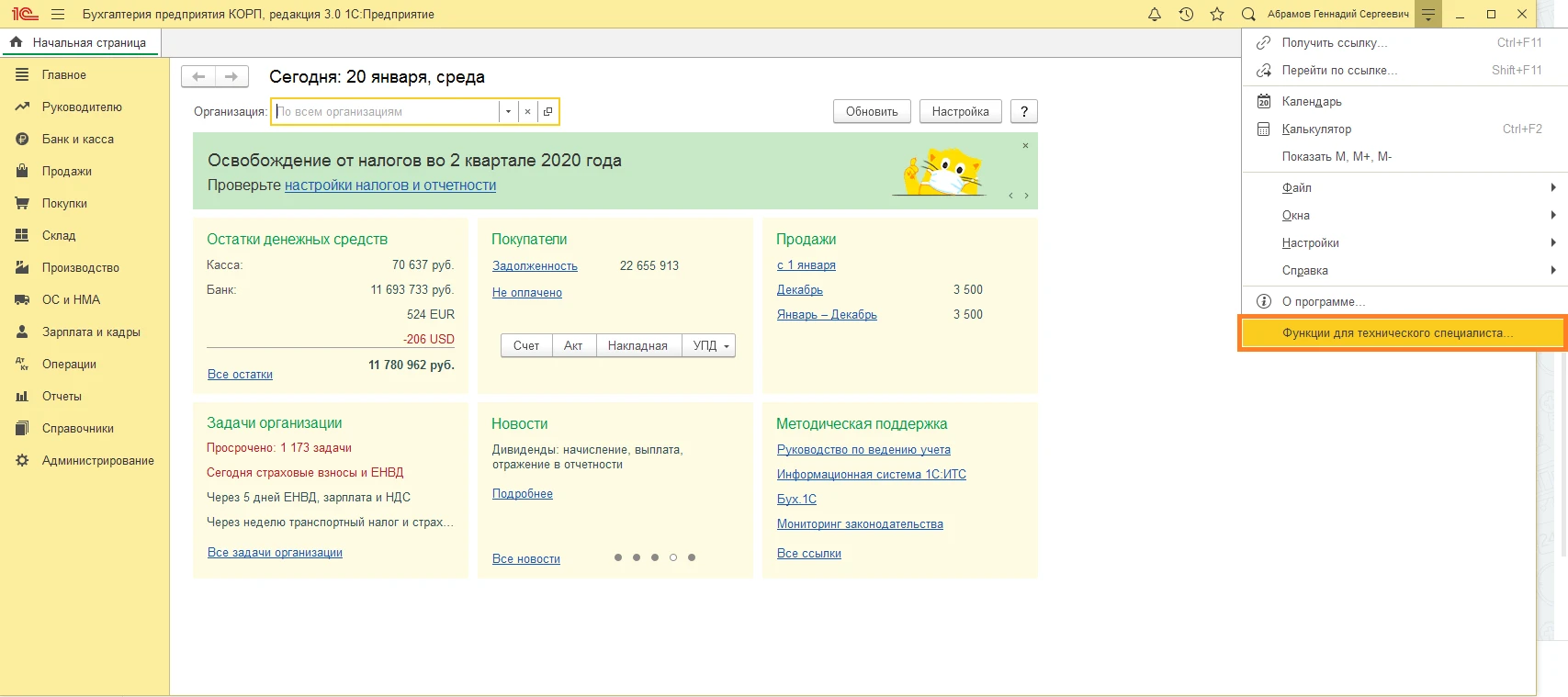Close the tax exemption banner
This screenshot has width=1568, height=697.
coord(1025,146)
